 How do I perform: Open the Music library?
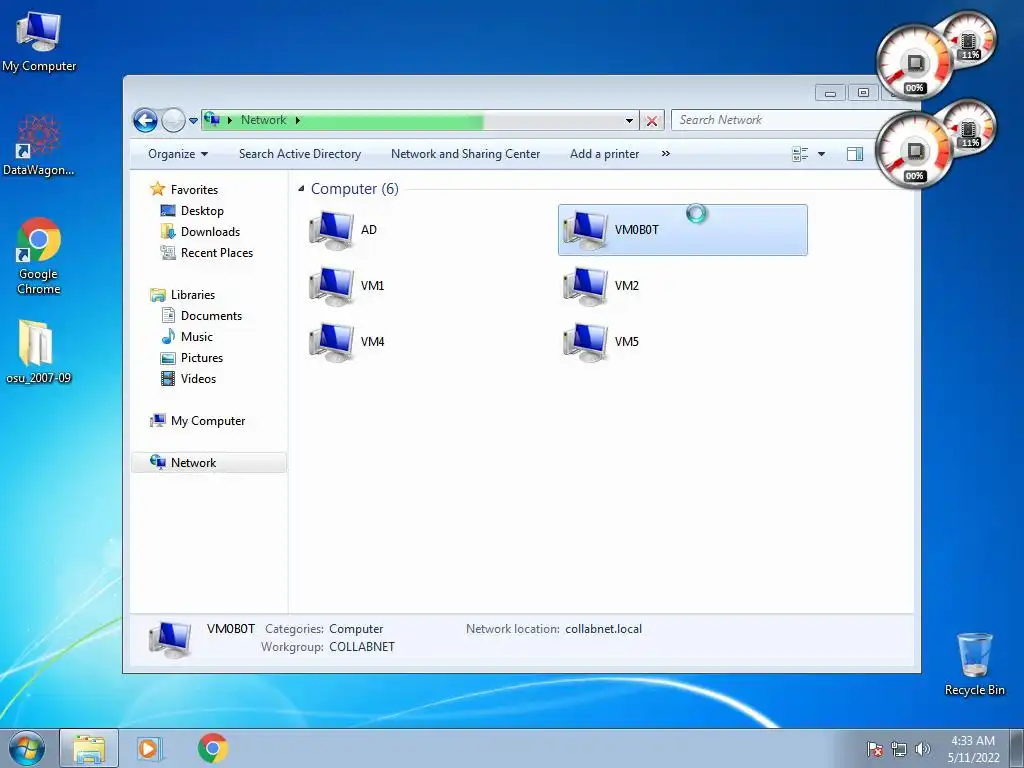(197, 337)
